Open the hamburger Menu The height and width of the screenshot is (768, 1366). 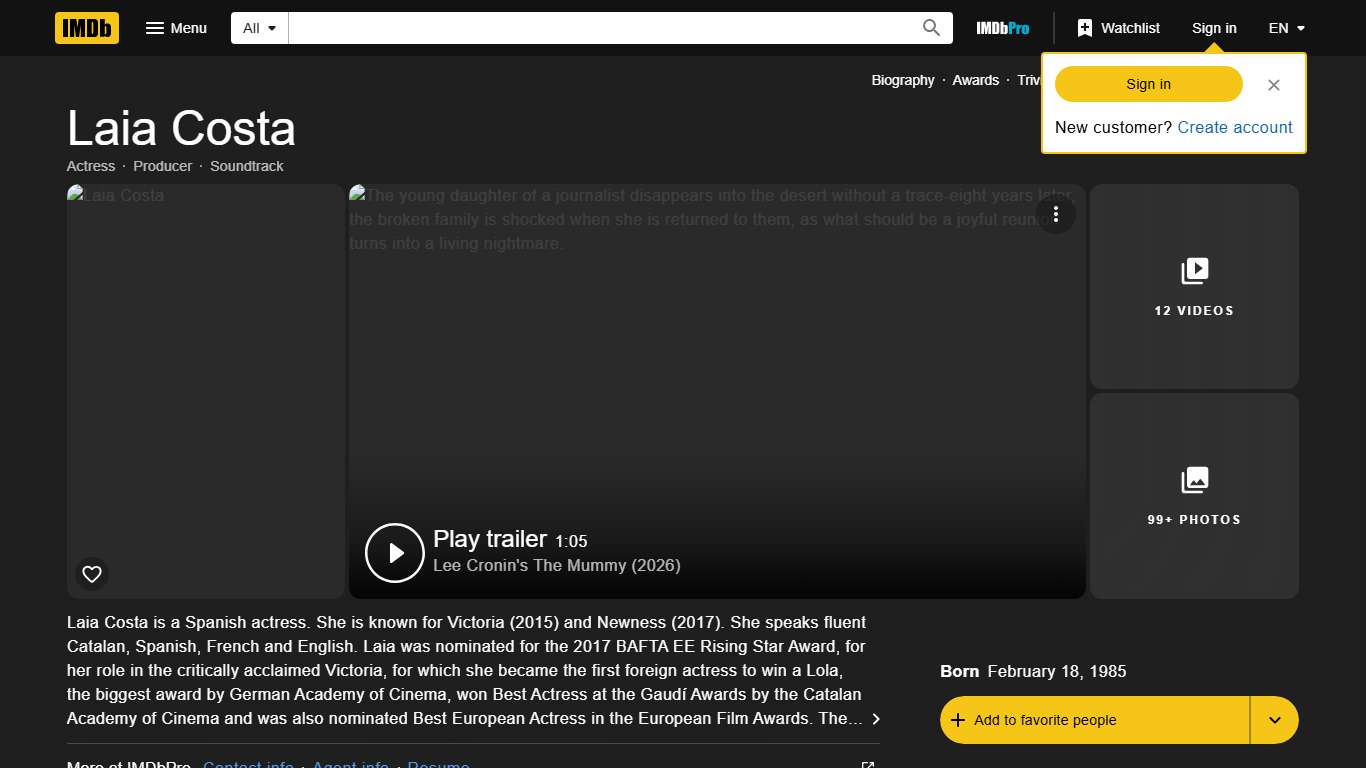tap(176, 28)
